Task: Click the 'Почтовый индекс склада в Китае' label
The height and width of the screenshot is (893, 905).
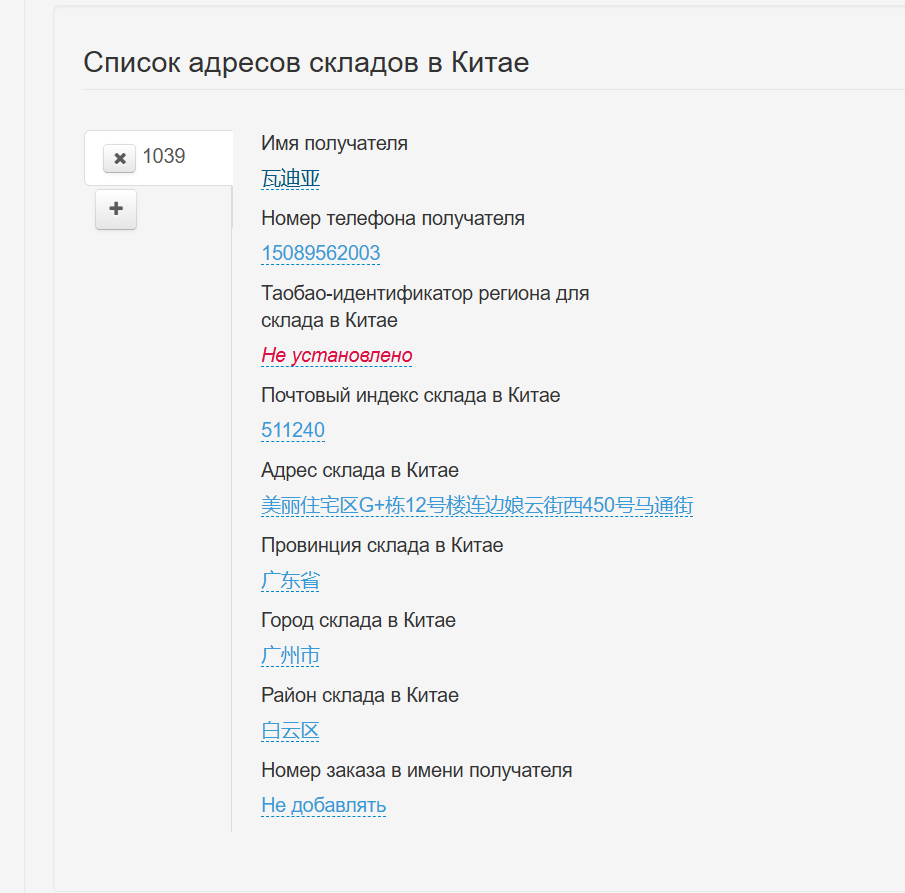Action: [410, 395]
